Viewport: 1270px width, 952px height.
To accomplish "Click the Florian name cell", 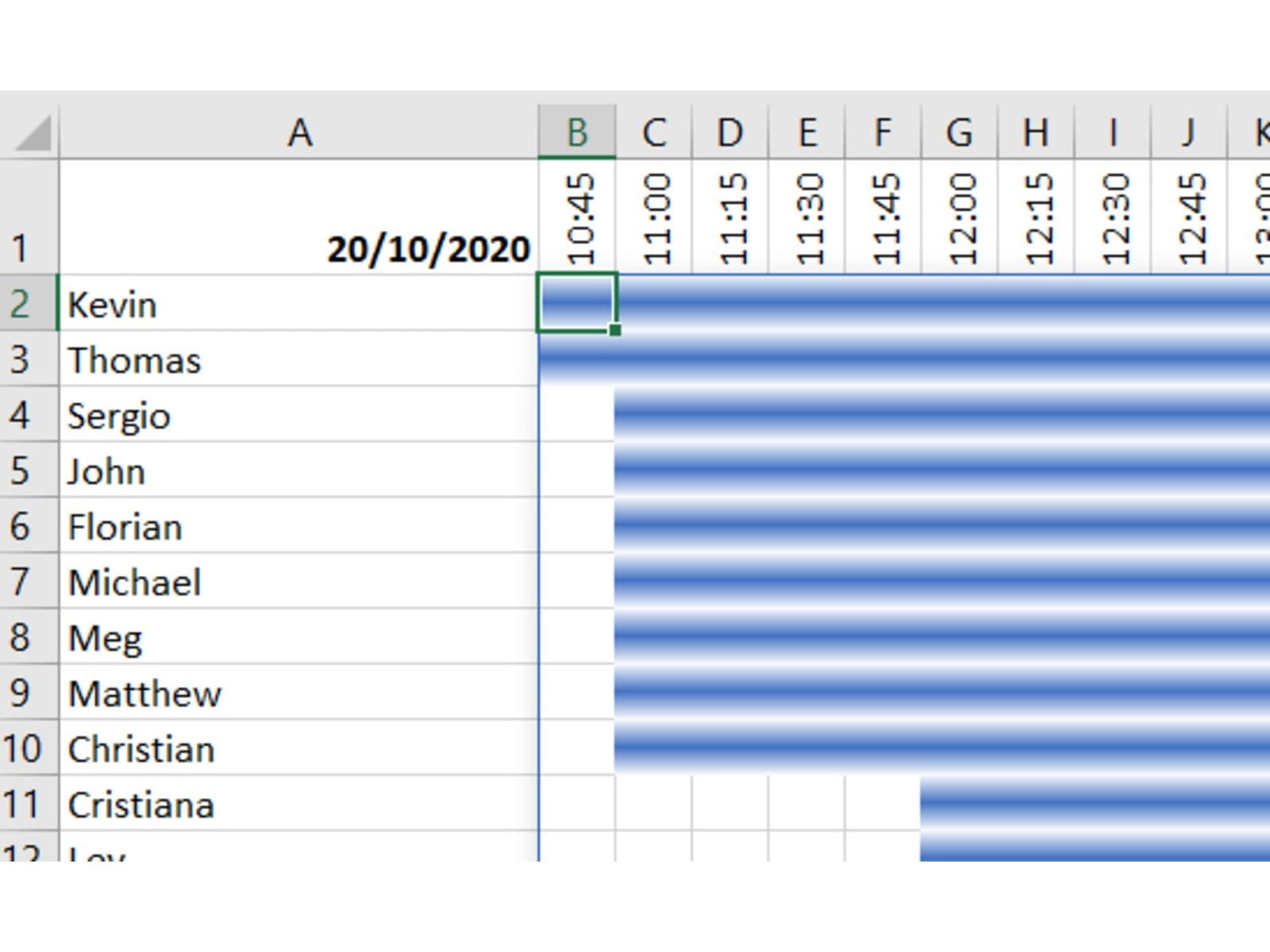I will (x=299, y=526).
